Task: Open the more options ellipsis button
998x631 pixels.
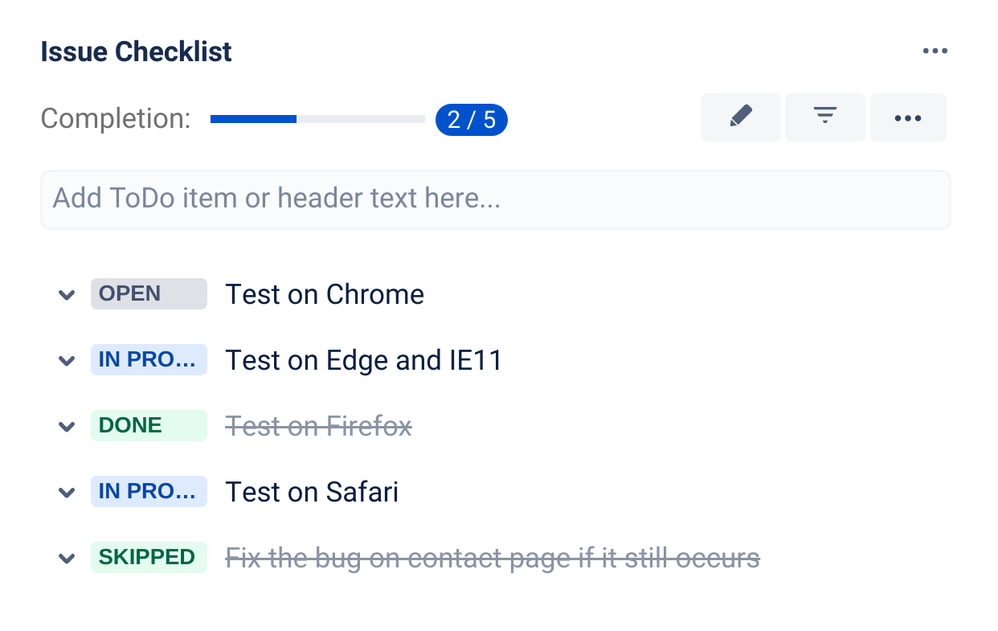Action: tap(907, 117)
